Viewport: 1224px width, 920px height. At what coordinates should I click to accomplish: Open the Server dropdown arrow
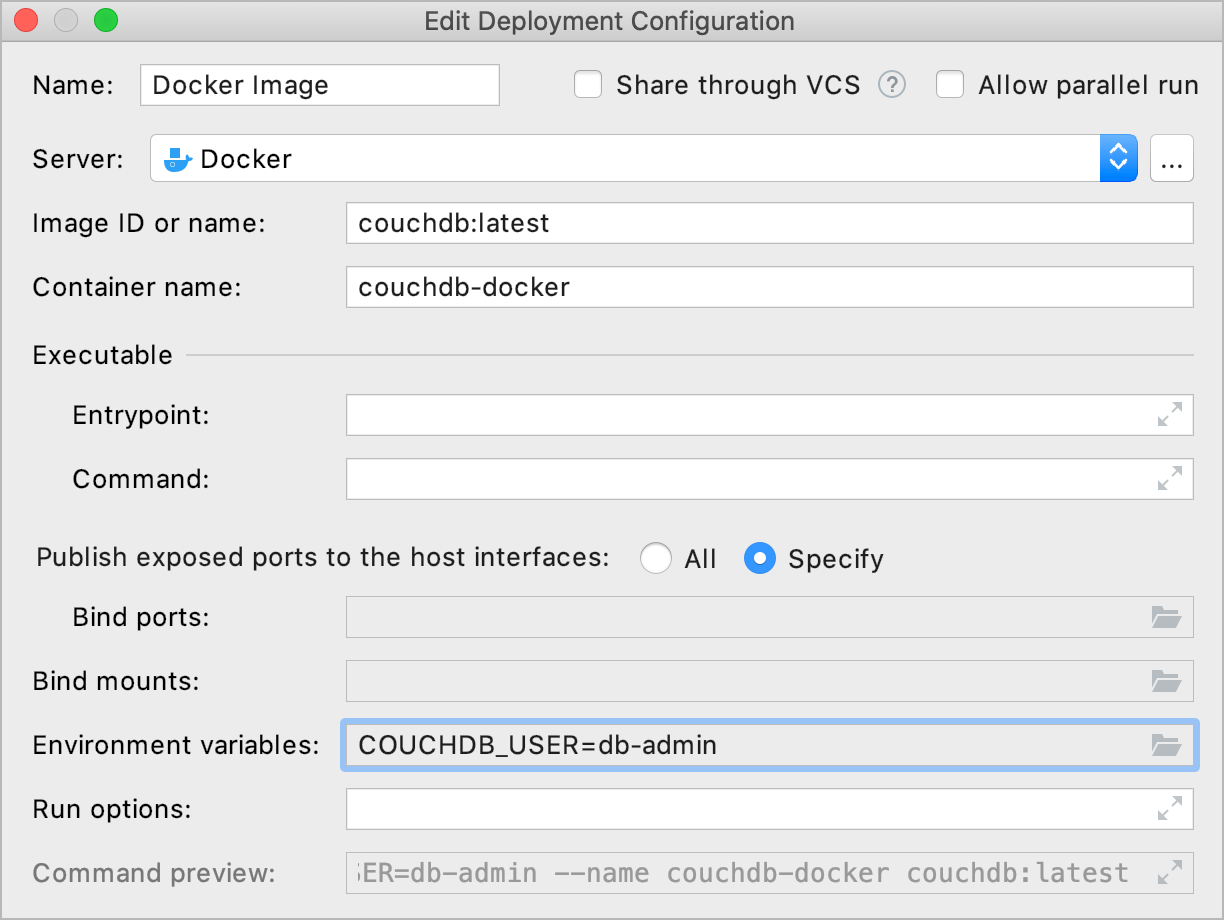coord(1119,158)
